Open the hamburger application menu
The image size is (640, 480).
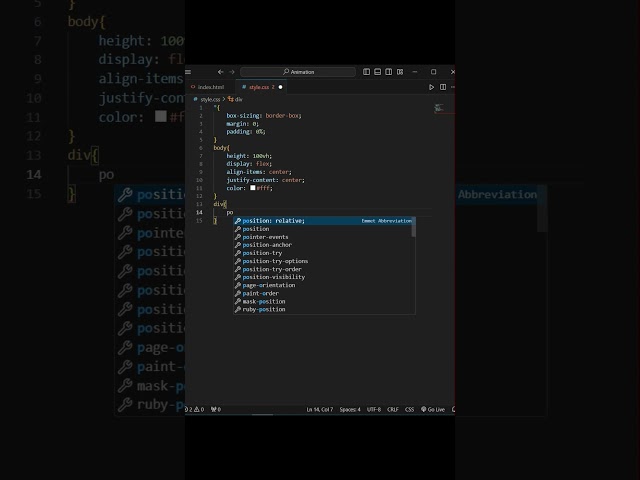click(188, 72)
